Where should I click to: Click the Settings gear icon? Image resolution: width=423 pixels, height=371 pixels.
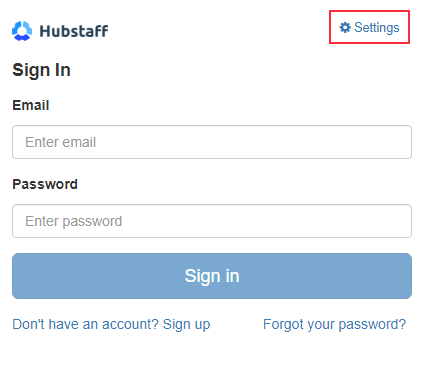[x=345, y=27]
